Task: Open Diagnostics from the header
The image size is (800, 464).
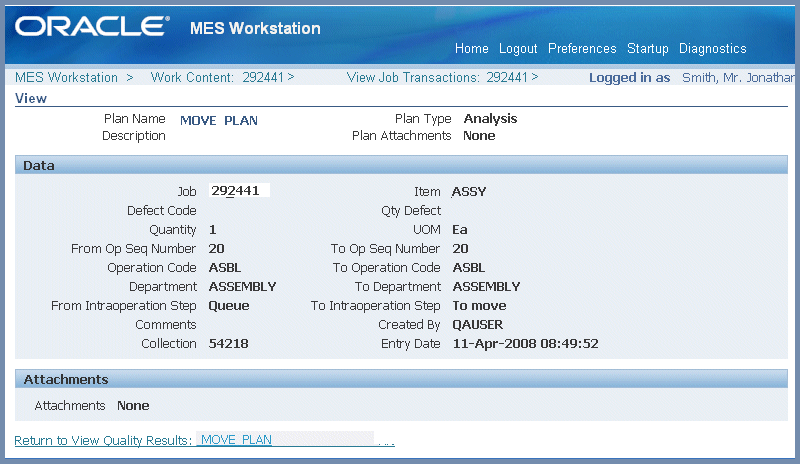Action: (x=712, y=48)
